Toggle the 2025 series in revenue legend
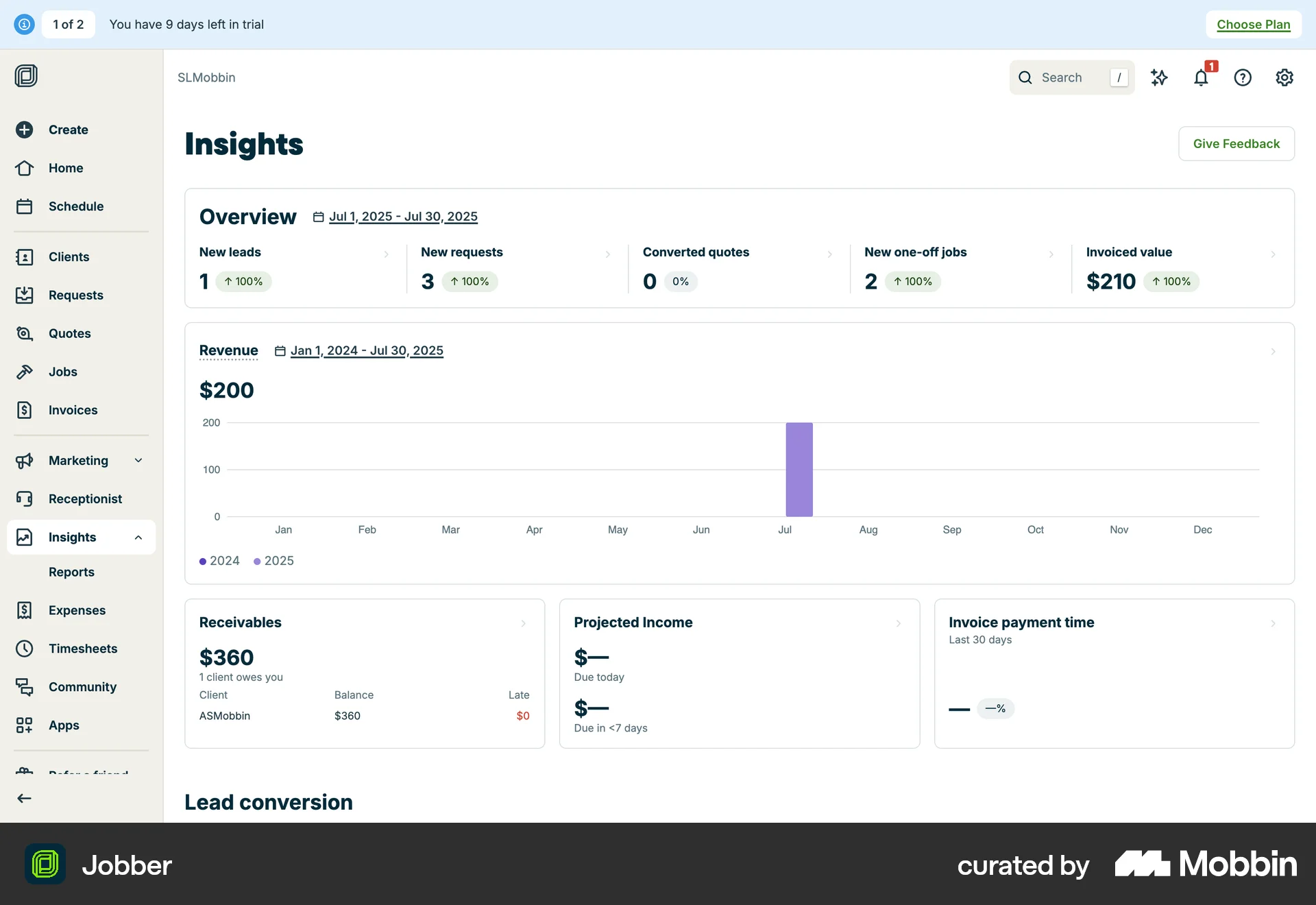Viewport: 1316px width, 905px height. [273, 561]
